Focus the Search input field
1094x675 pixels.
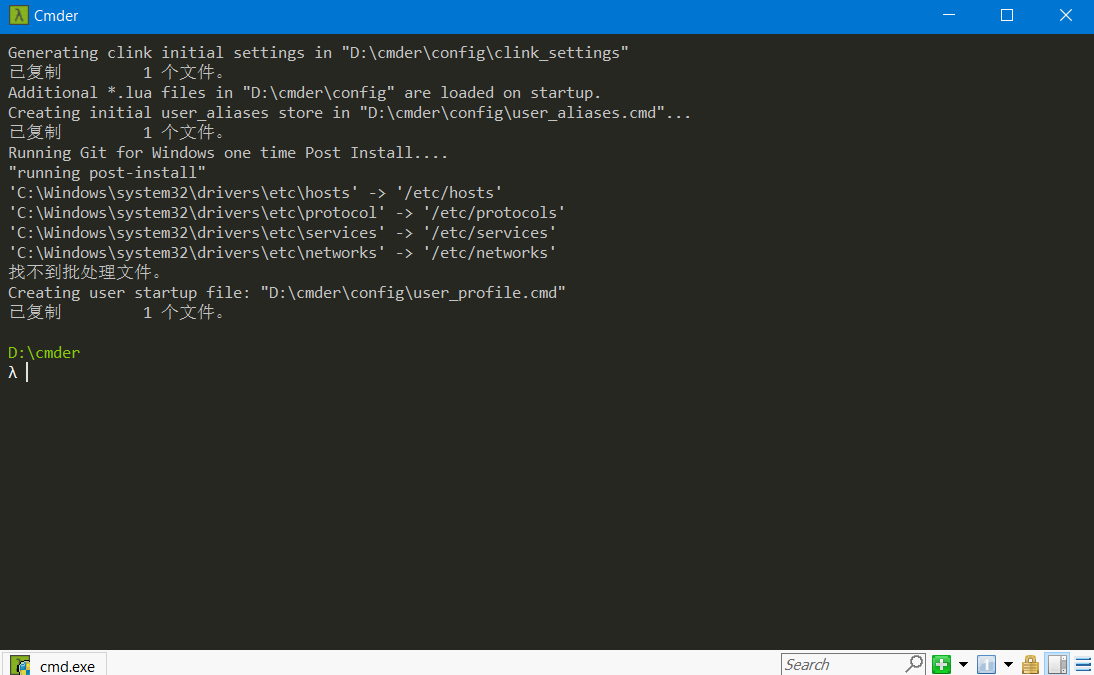coord(842,664)
